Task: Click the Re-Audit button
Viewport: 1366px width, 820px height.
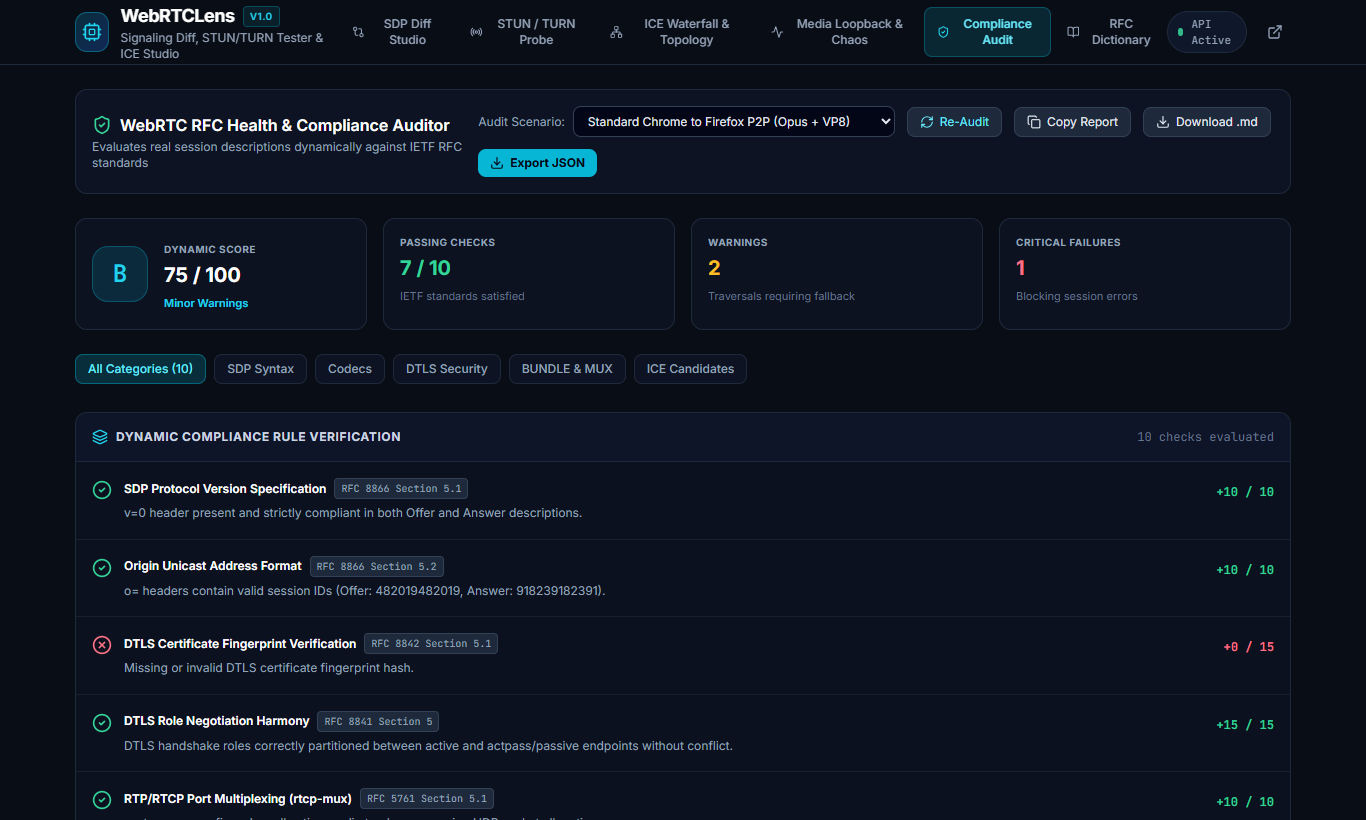Action: click(954, 122)
